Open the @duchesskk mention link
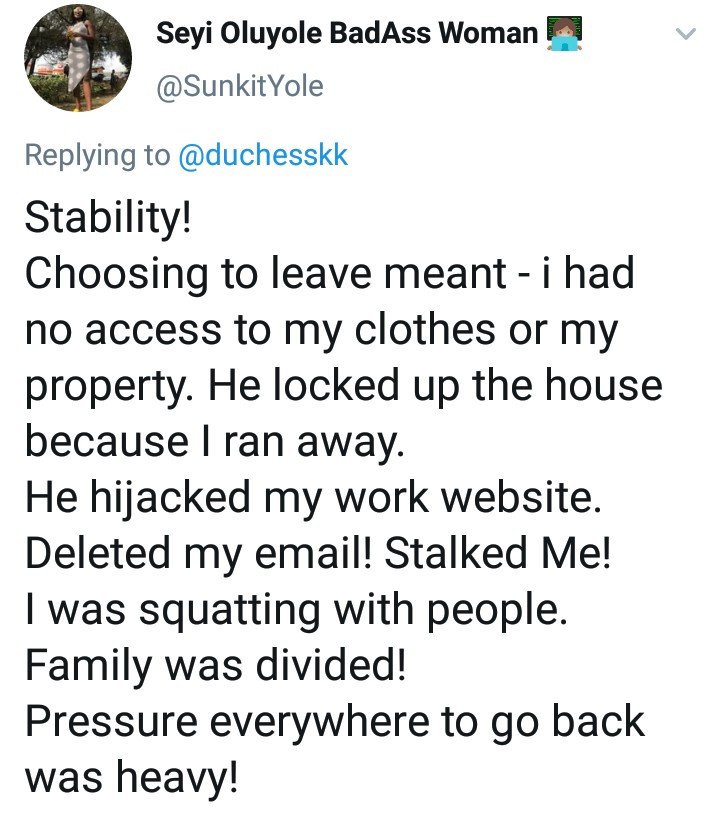Image resolution: width=720 pixels, height=818 pixels. [263, 155]
